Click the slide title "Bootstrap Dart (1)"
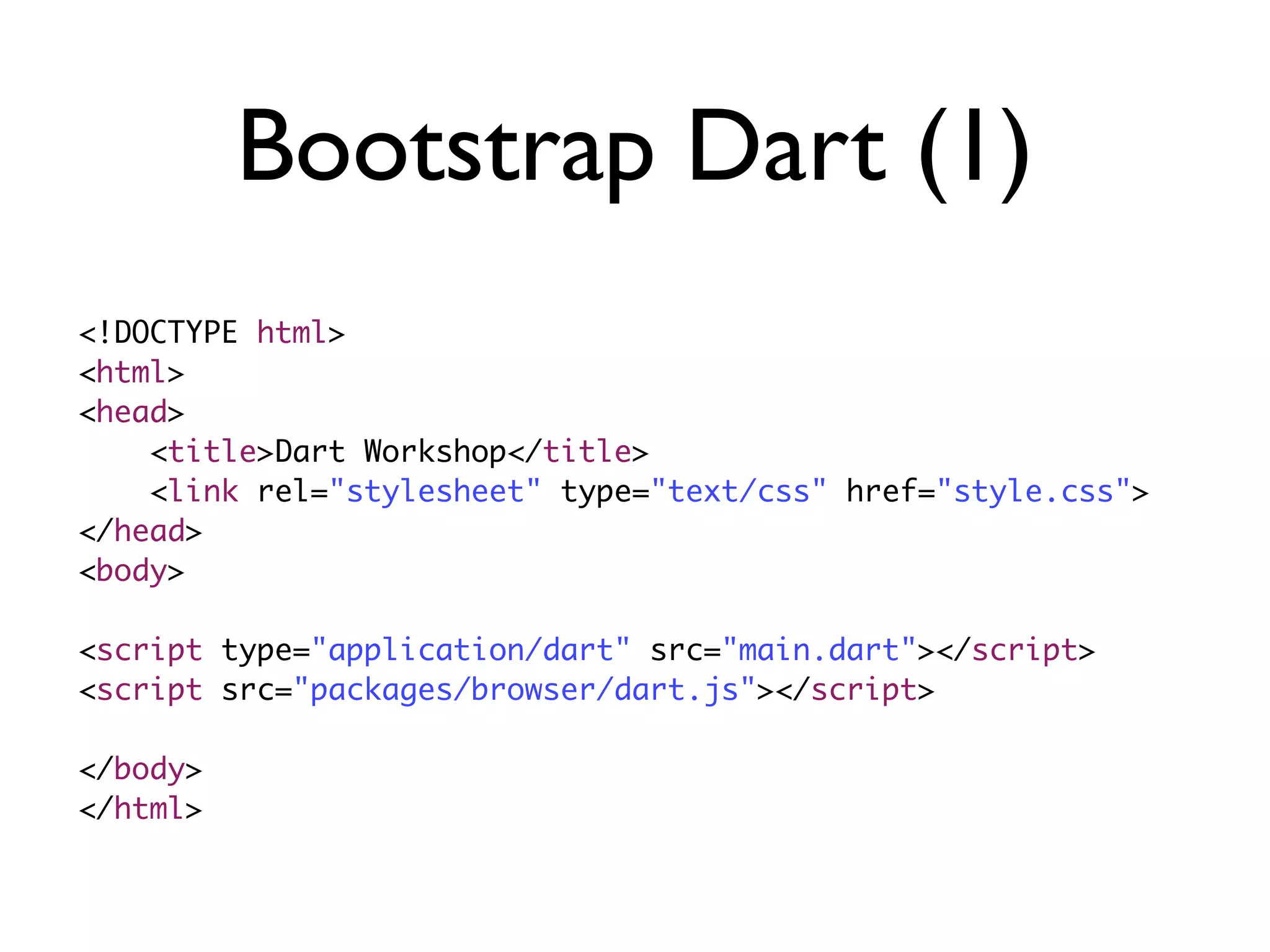The image size is (1270, 952). [634, 154]
